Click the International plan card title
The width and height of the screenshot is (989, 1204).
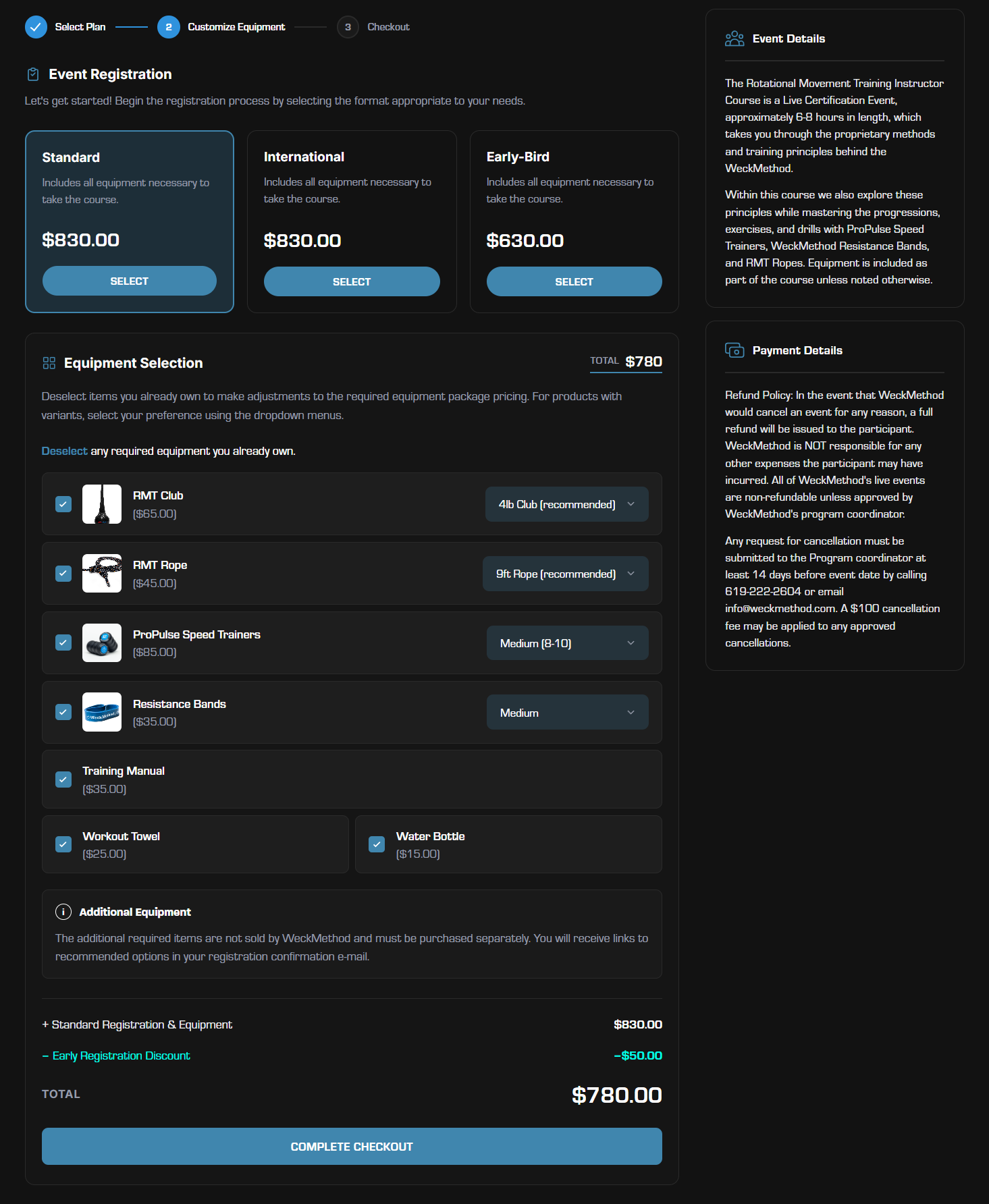click(x=304, y=157)
